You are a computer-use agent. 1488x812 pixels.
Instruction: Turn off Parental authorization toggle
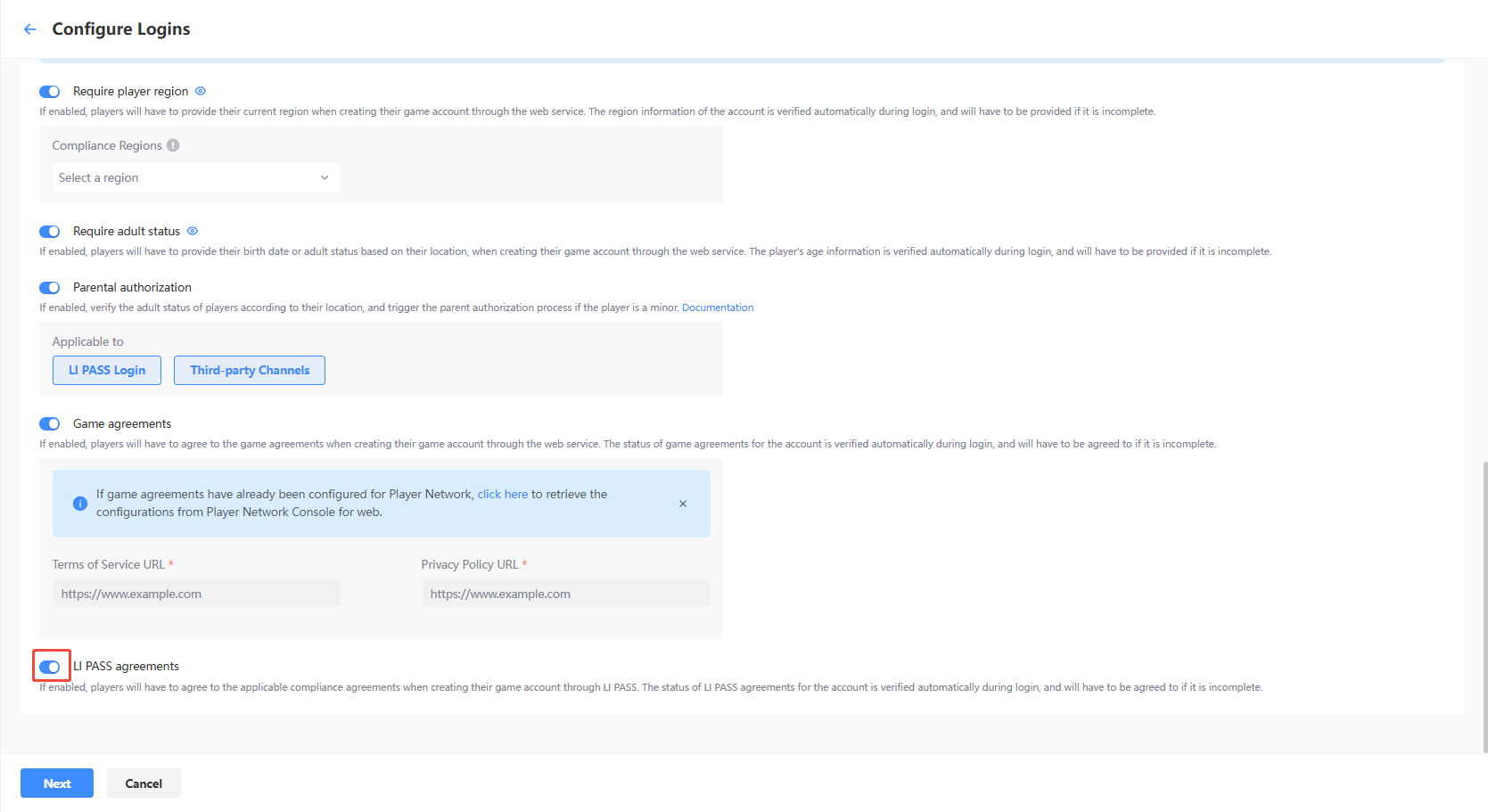pyautogui.click(x=50, y=288)
